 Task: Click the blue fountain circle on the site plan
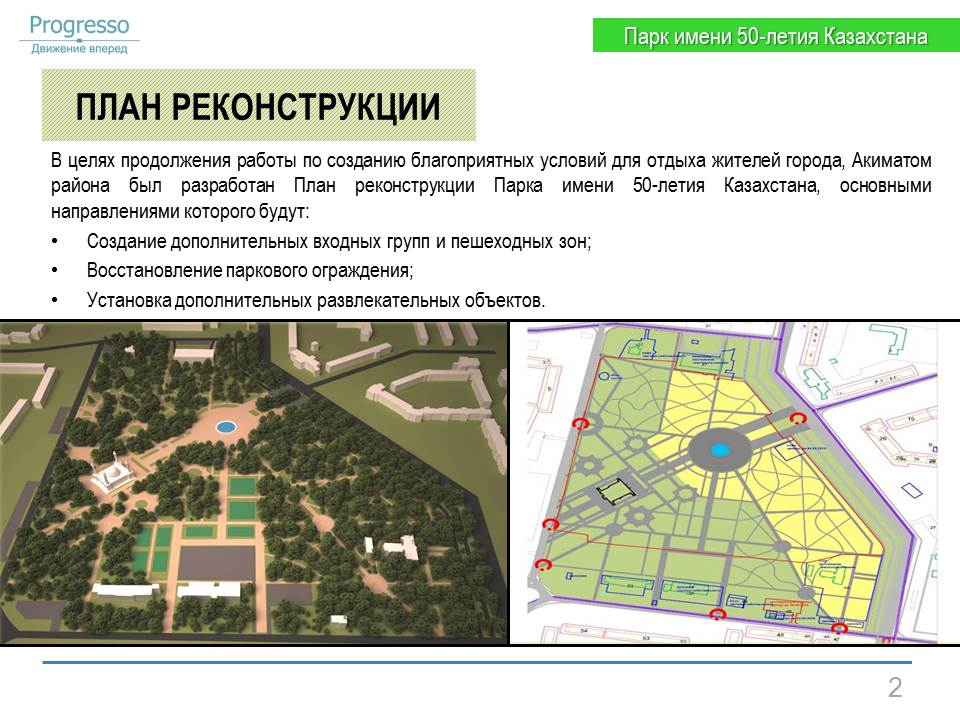tap(719, 451)
